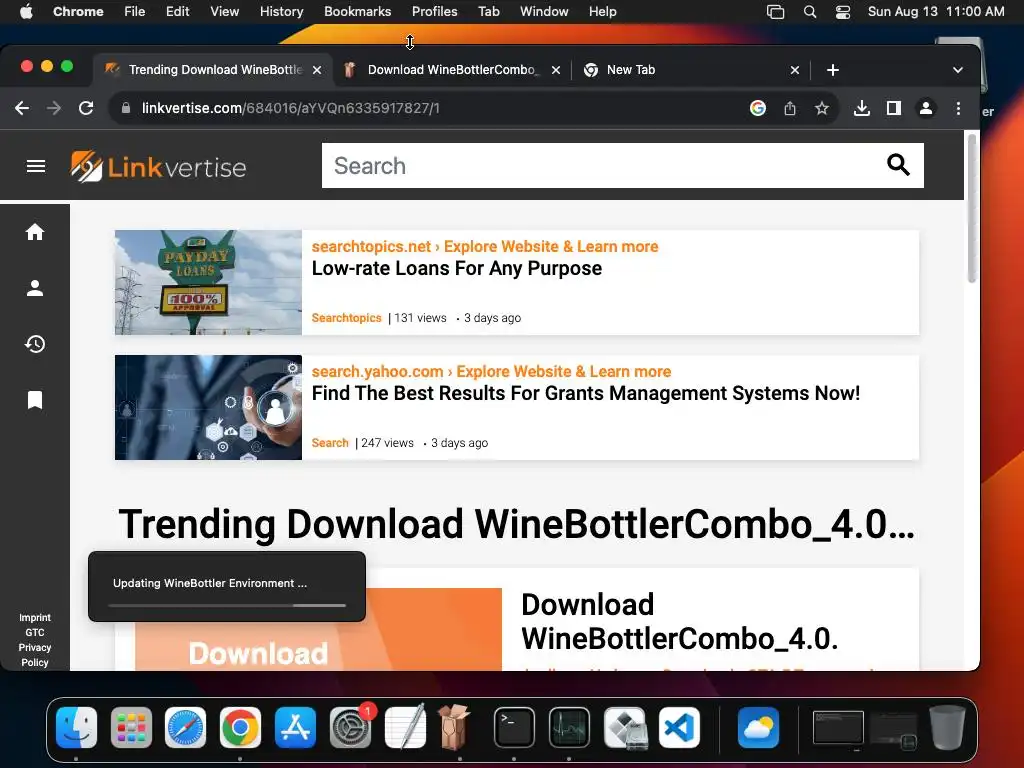Open the Payday Loans ad thumbnail
Screen dimensions: 1024x768
click(208, 282)
